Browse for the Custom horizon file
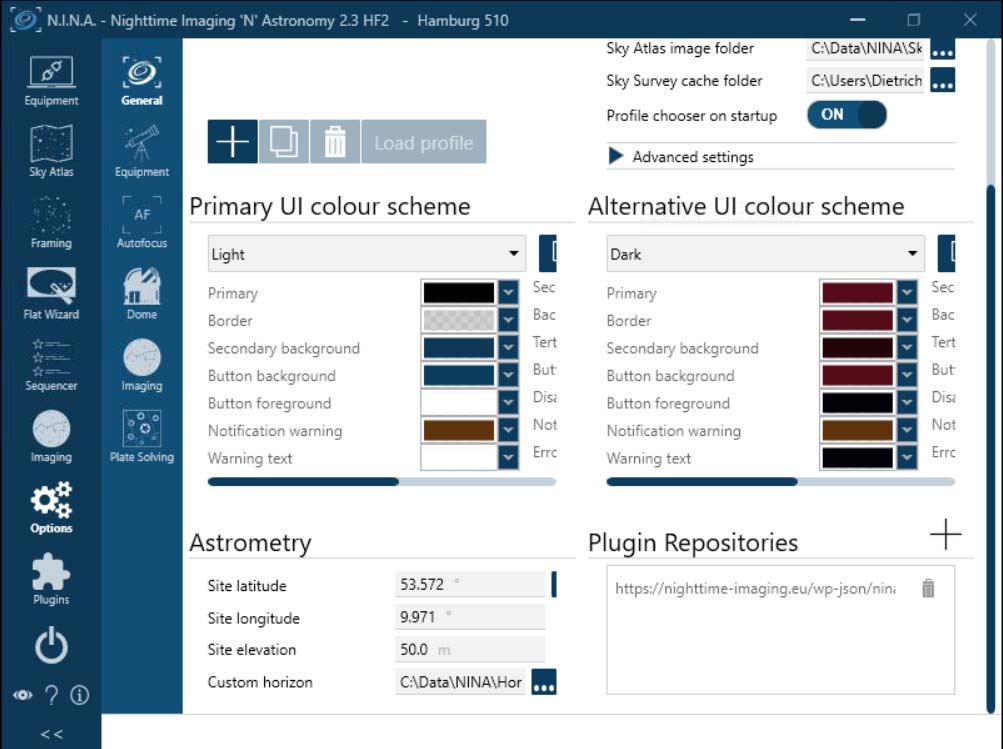This screenshot has height=749, width=1003. (x=544, y=683)
